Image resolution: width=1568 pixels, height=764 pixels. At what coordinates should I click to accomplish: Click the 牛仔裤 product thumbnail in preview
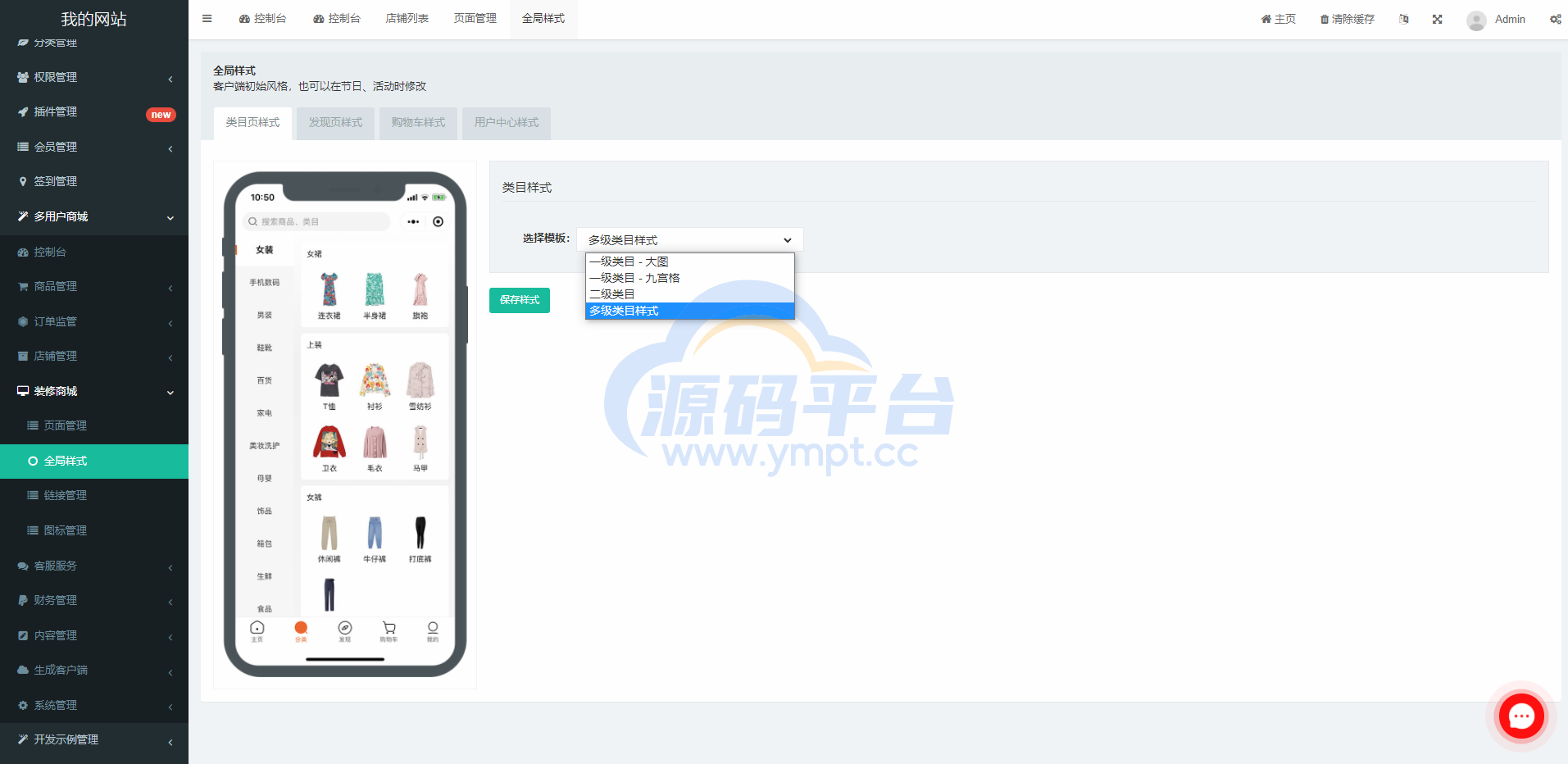tap(375, 533)
